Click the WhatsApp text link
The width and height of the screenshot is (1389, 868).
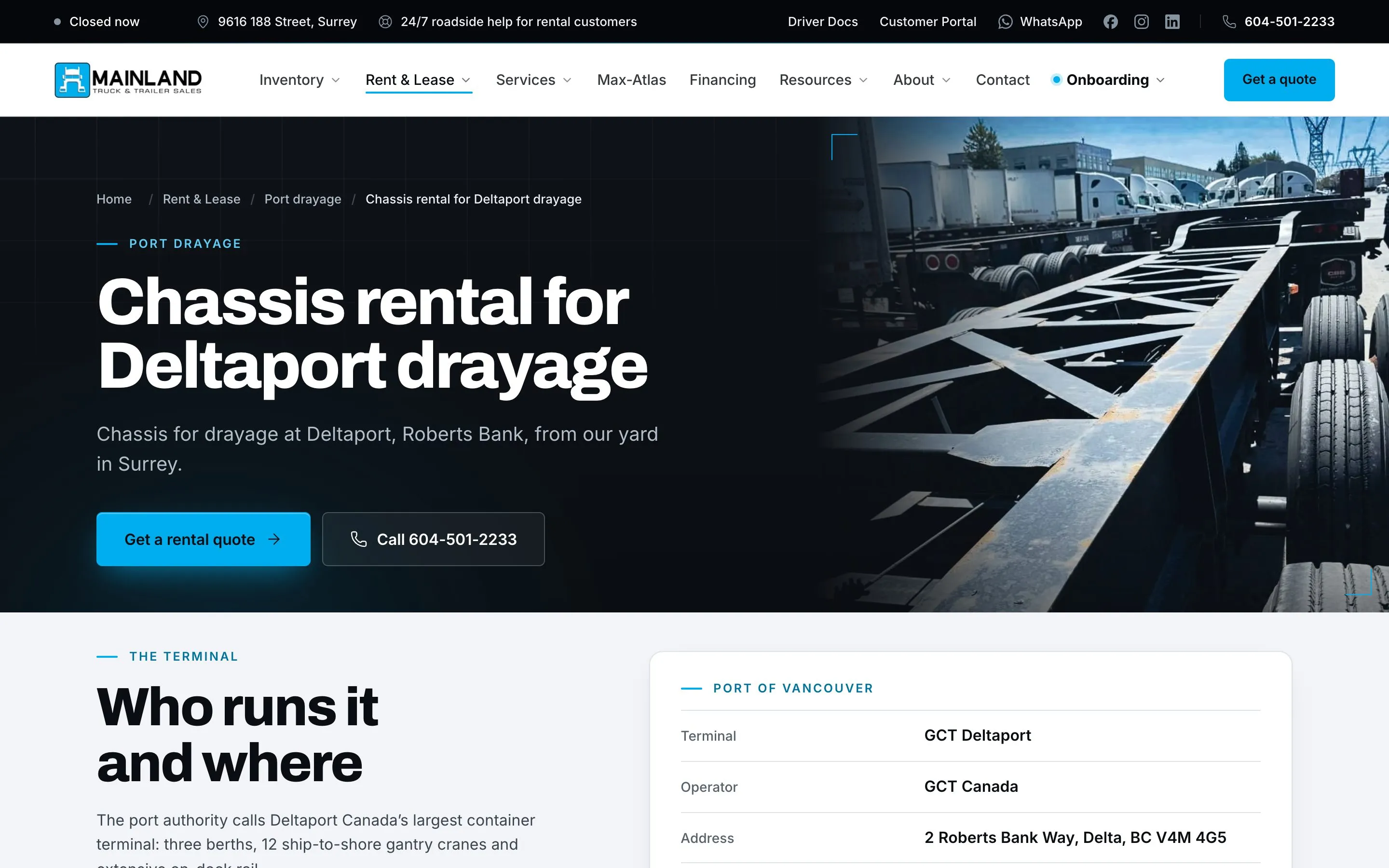[1051, 22]
